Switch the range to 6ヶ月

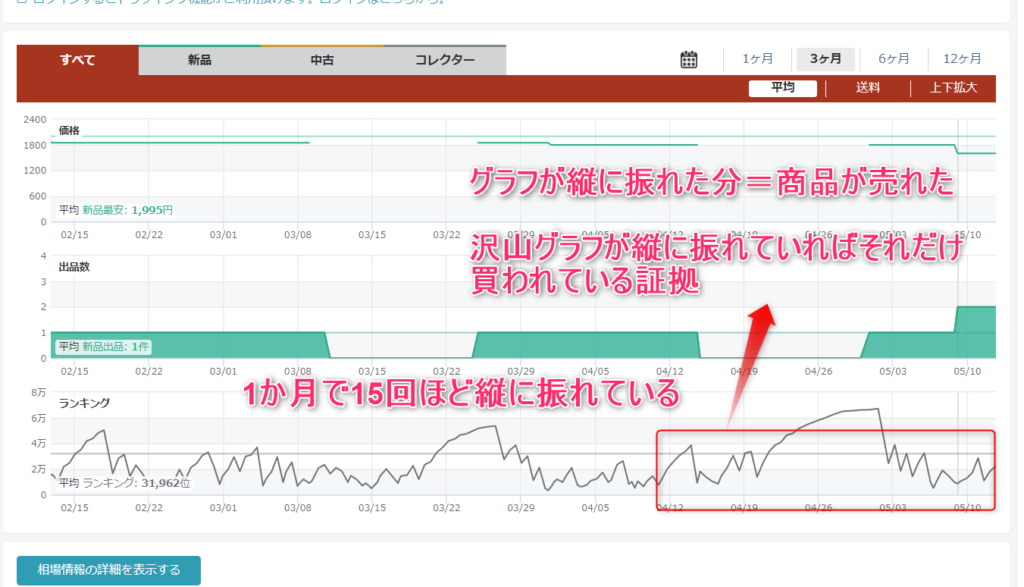pos(894,59)
